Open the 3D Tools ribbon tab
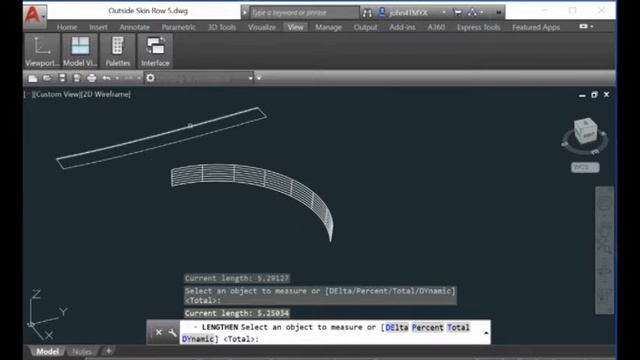640x360 pixels. [x=222, y=27]
